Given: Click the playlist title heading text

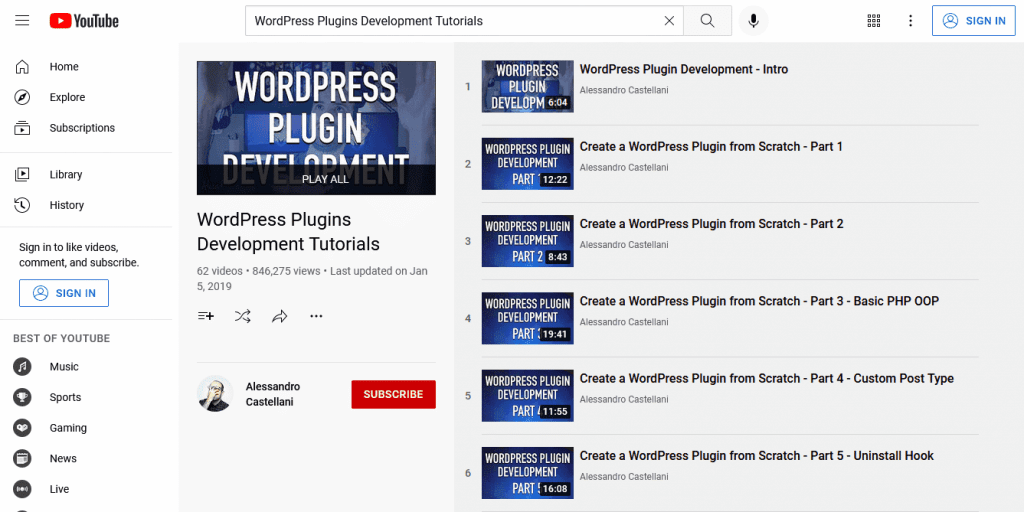Looking at the screenshot, I should (288, 232).
